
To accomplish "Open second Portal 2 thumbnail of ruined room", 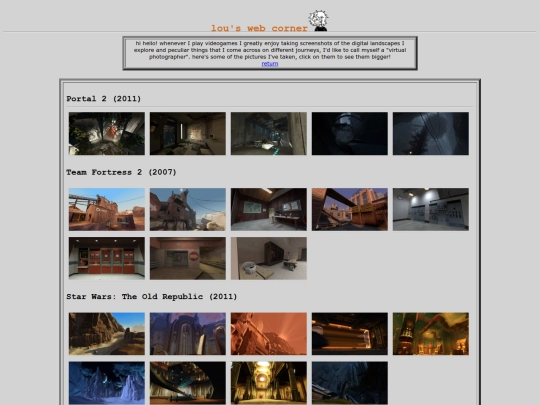I will [188, 134].
